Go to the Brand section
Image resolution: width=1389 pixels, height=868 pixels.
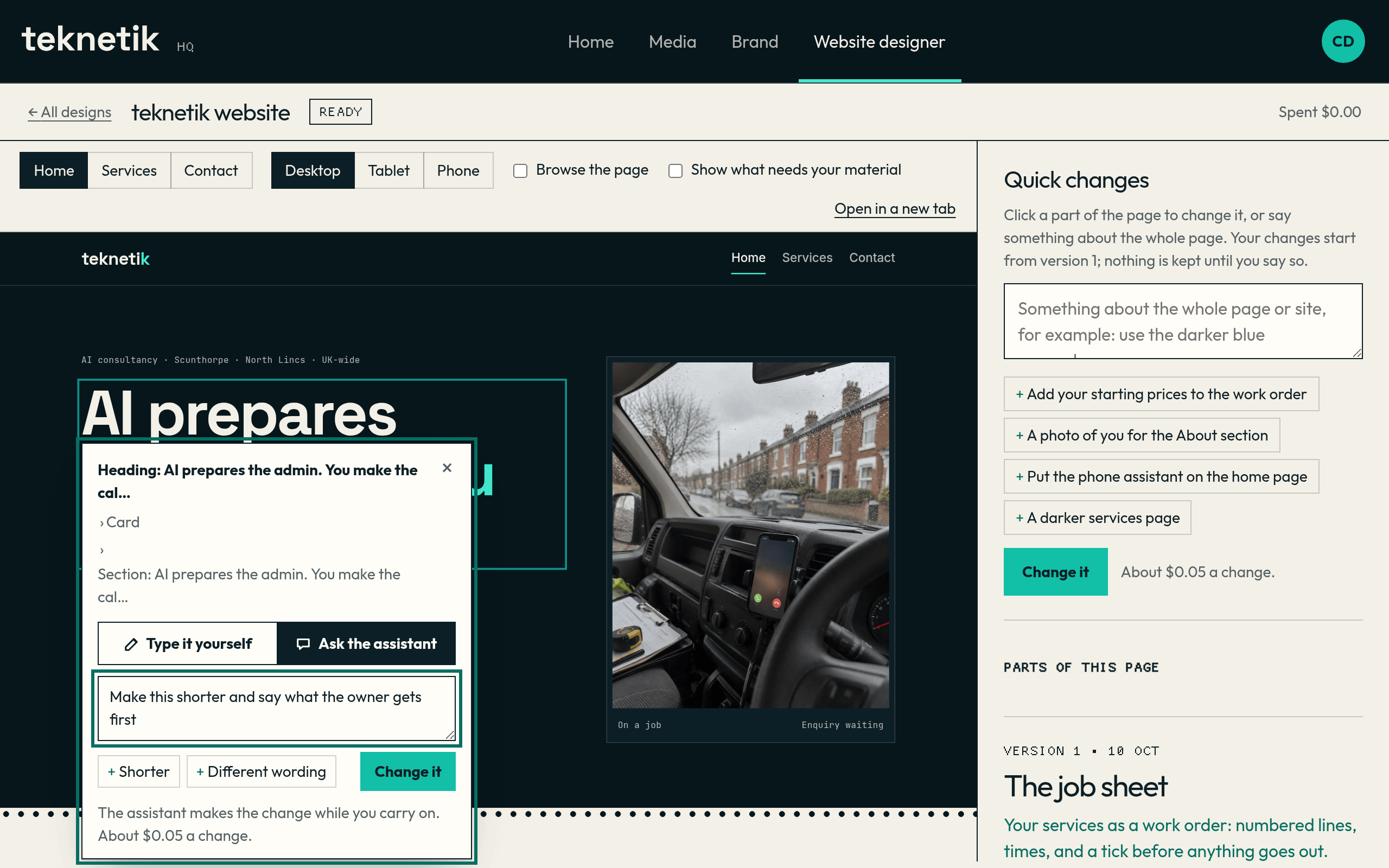pyautogui.click(x=755, y=42)
